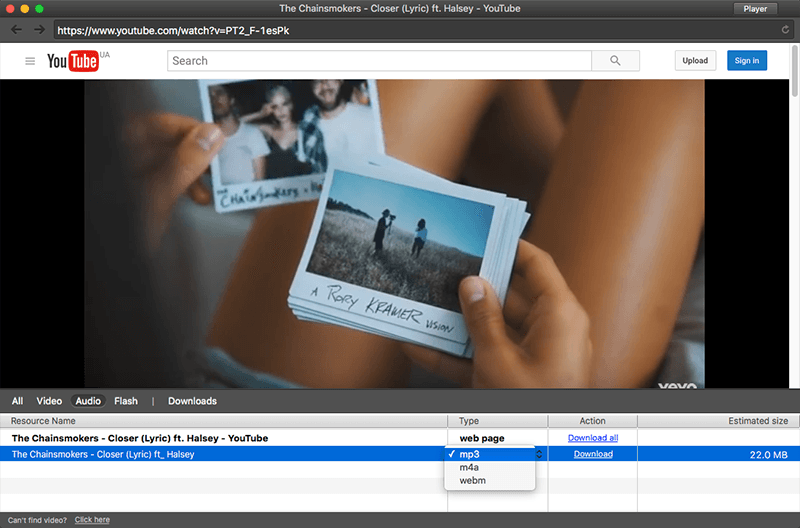The image size is (800, 528).
Task: Click the Download all link
Action: click(x=593, y=438)
